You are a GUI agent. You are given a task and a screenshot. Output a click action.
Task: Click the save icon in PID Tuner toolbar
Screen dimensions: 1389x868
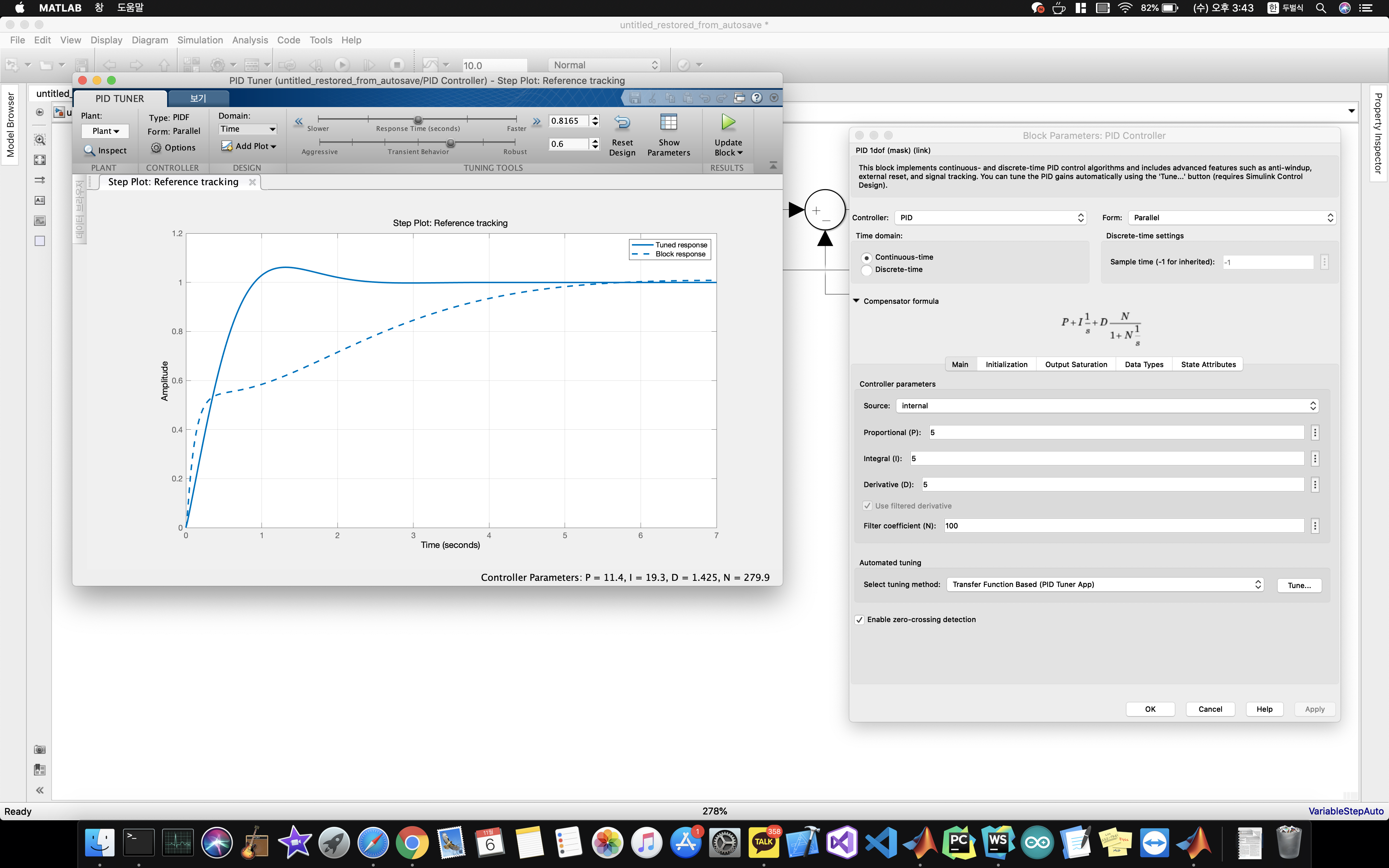coord(635,98)
